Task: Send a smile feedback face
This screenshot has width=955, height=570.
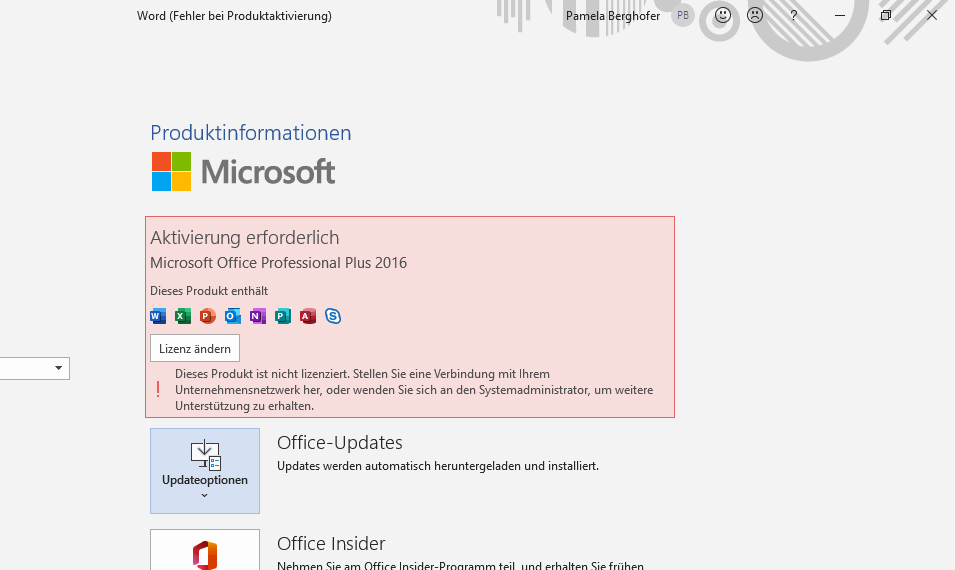Action: point(723,15)
